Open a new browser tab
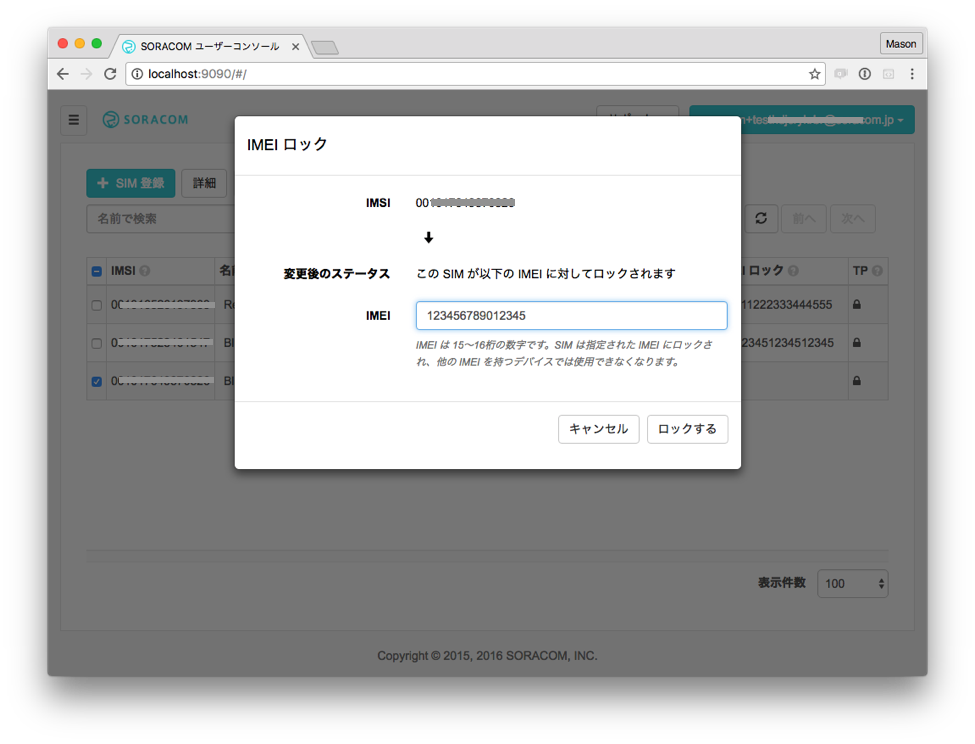 324,47
